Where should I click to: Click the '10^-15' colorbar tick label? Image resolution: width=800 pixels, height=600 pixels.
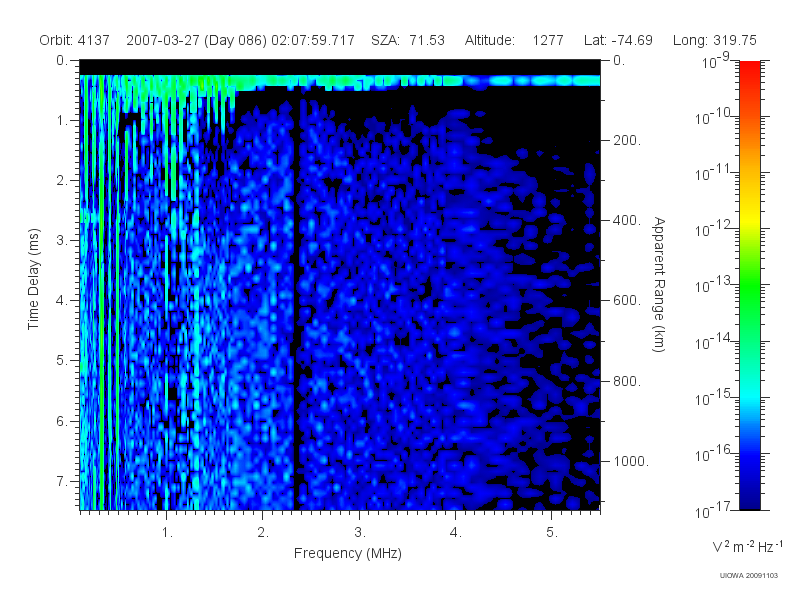pyautogui.click(x=713, y=398)
